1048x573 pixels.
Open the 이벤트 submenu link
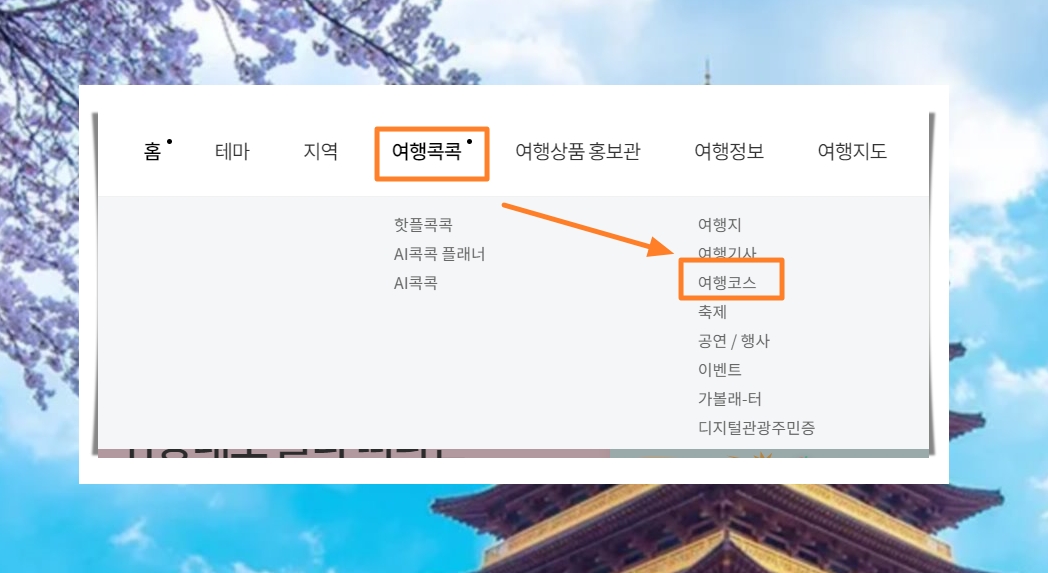click(x=719, y=370)
